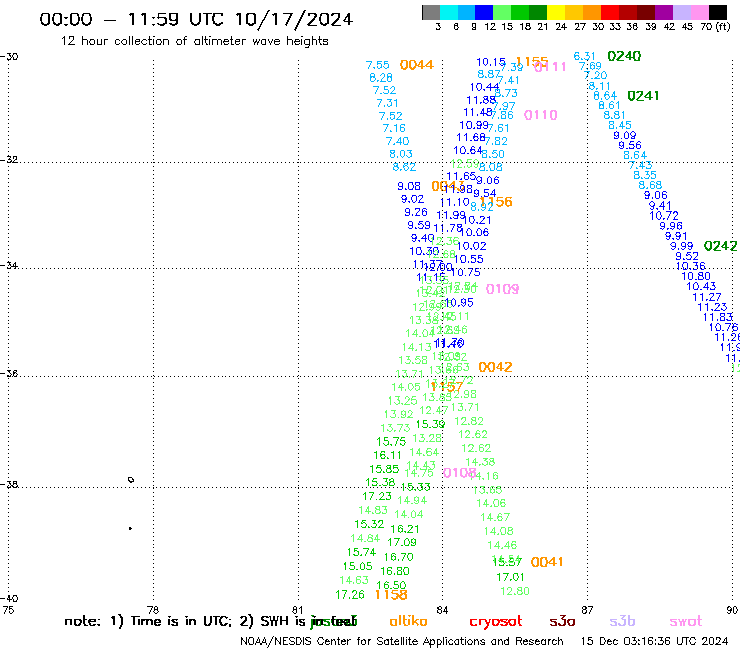The height and width of the screenshot is (650, 740).
Task: Click the timestamp '15 Dec 03:16:36 UTC 2024'
Action: click(x=654, y=642)
